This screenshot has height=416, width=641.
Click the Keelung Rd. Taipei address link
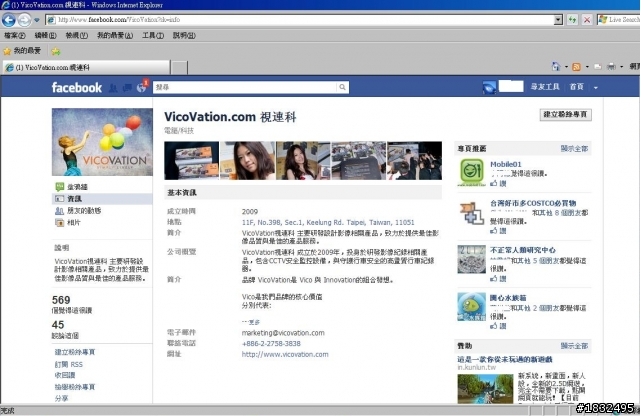[328, 222]
